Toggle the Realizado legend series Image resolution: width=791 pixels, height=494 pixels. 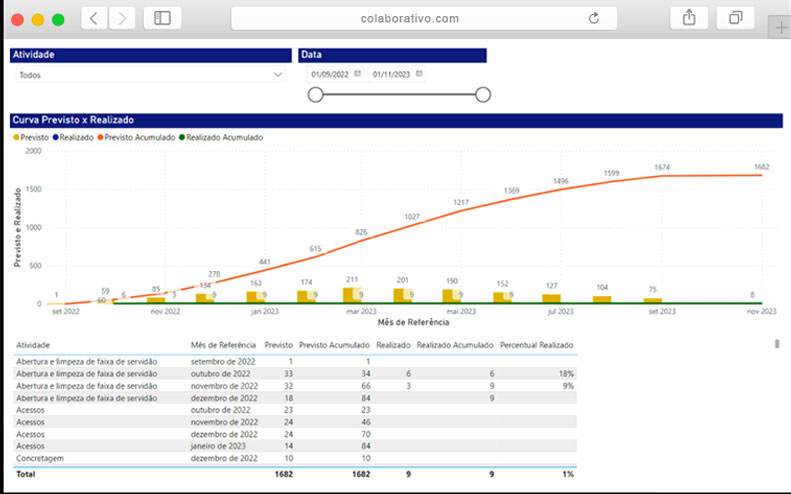(x=73, y=137)
